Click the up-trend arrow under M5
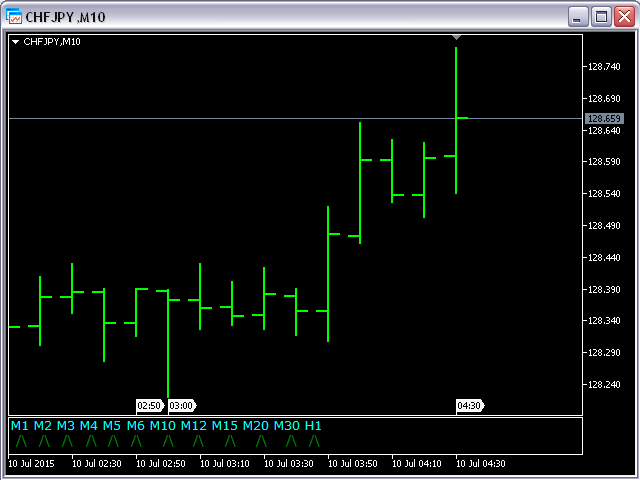This screenshot has height=480, width=640. tap(113, 441)
